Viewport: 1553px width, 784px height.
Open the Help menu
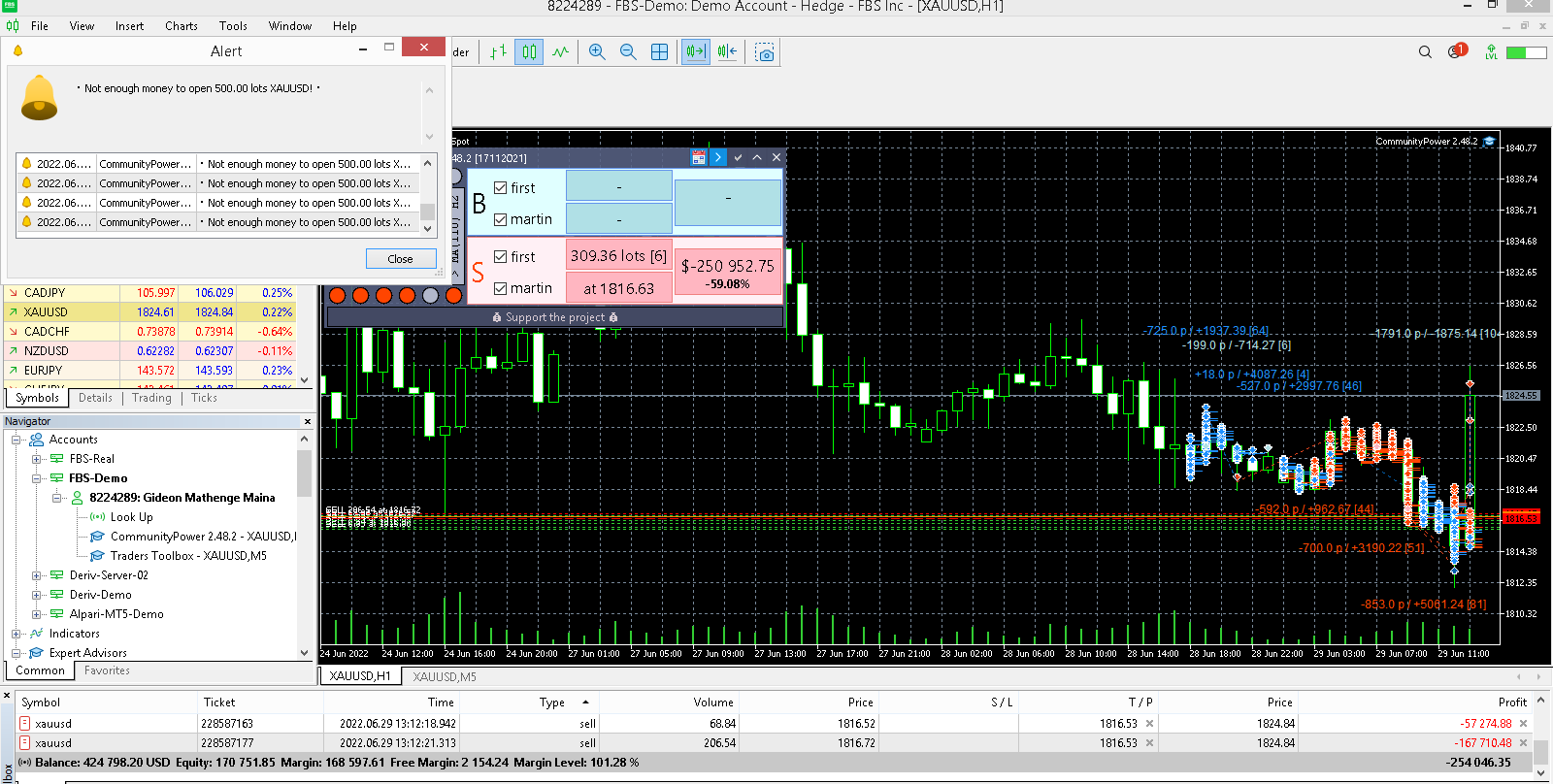pyautogui.click(x=345, y=26)
